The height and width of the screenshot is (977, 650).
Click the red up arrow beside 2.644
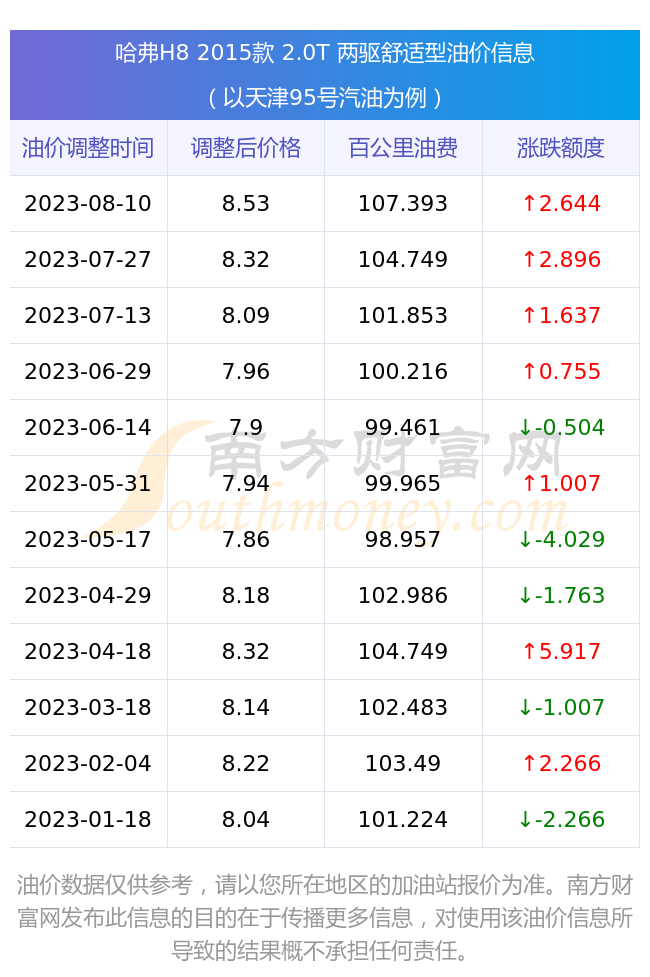click(529, 204)
